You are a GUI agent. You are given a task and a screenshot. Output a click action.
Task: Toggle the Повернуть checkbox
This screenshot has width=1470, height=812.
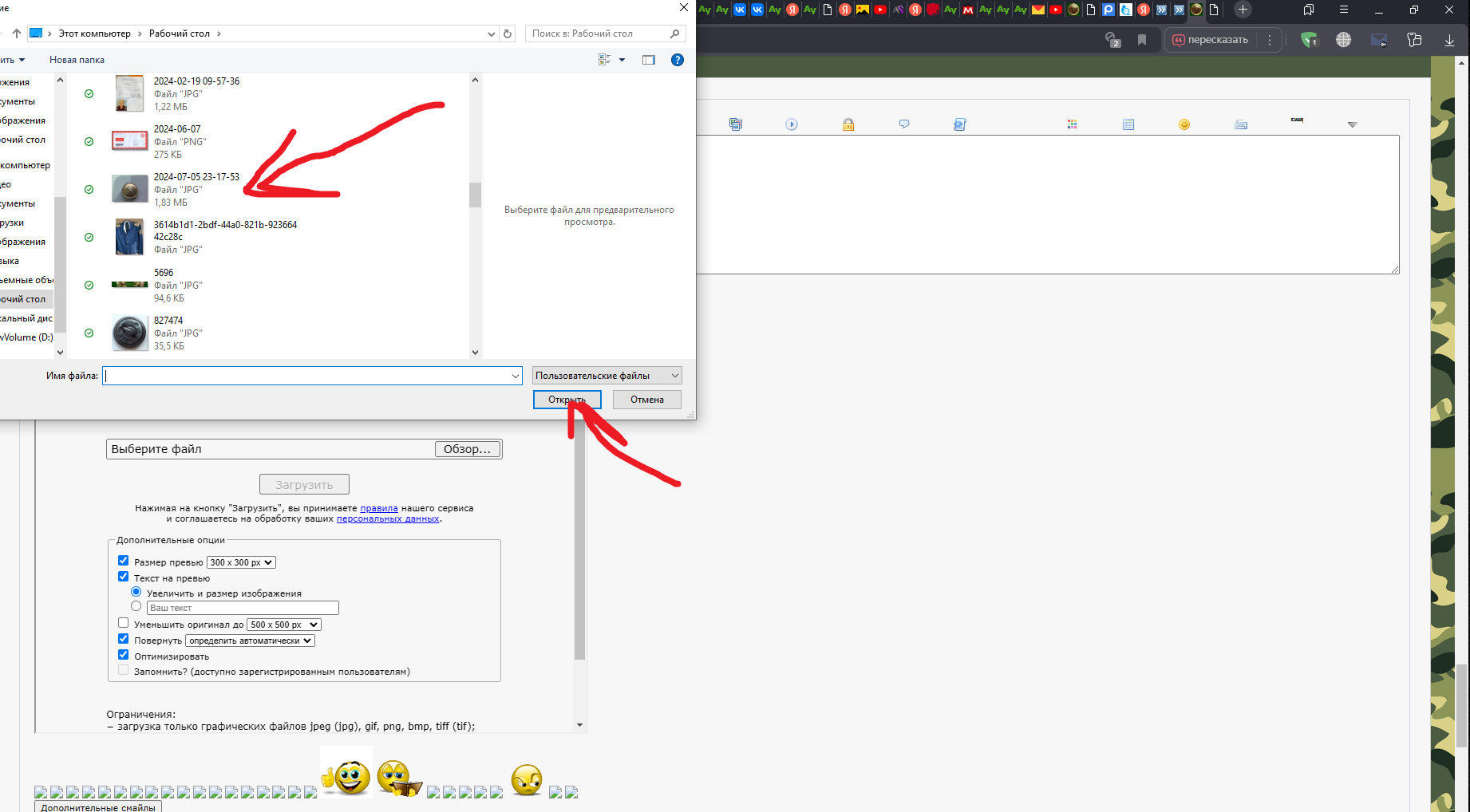(x=123, y=639)
